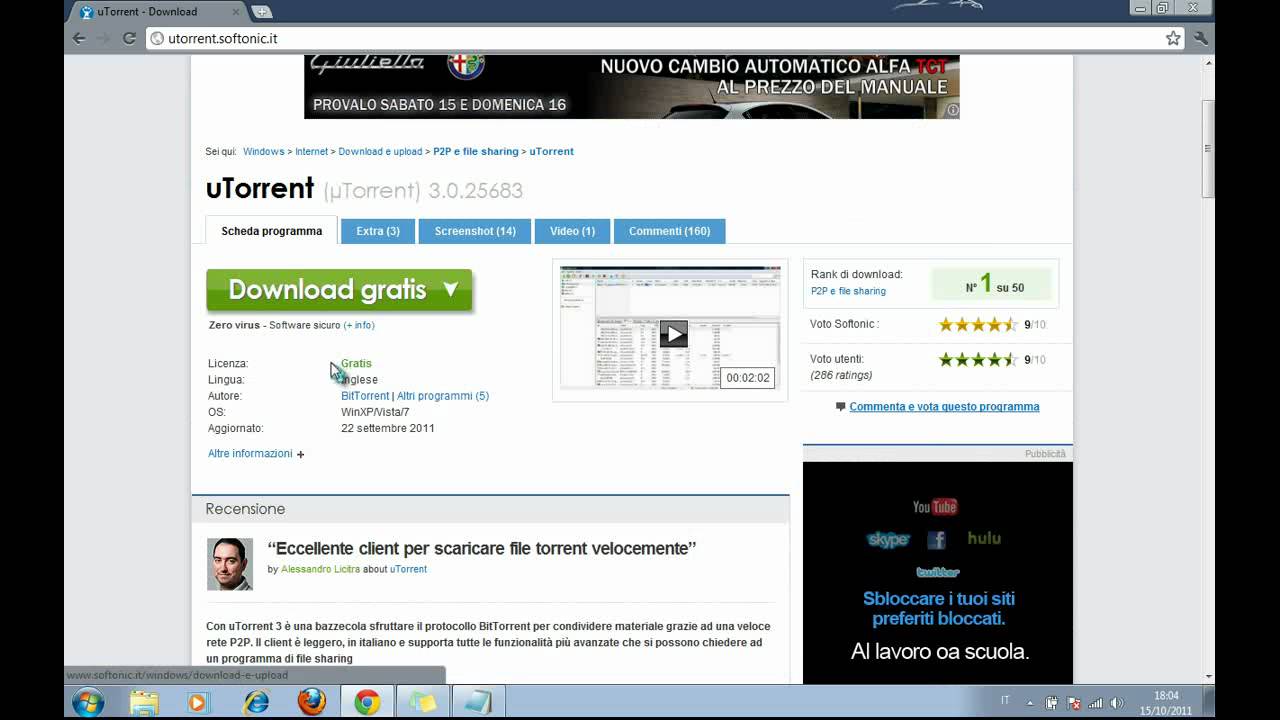Image resolution: width=1280 pixels, height=720 pixels.
Task: Click the volume speaker tray icon
Action: point(1116,703)
